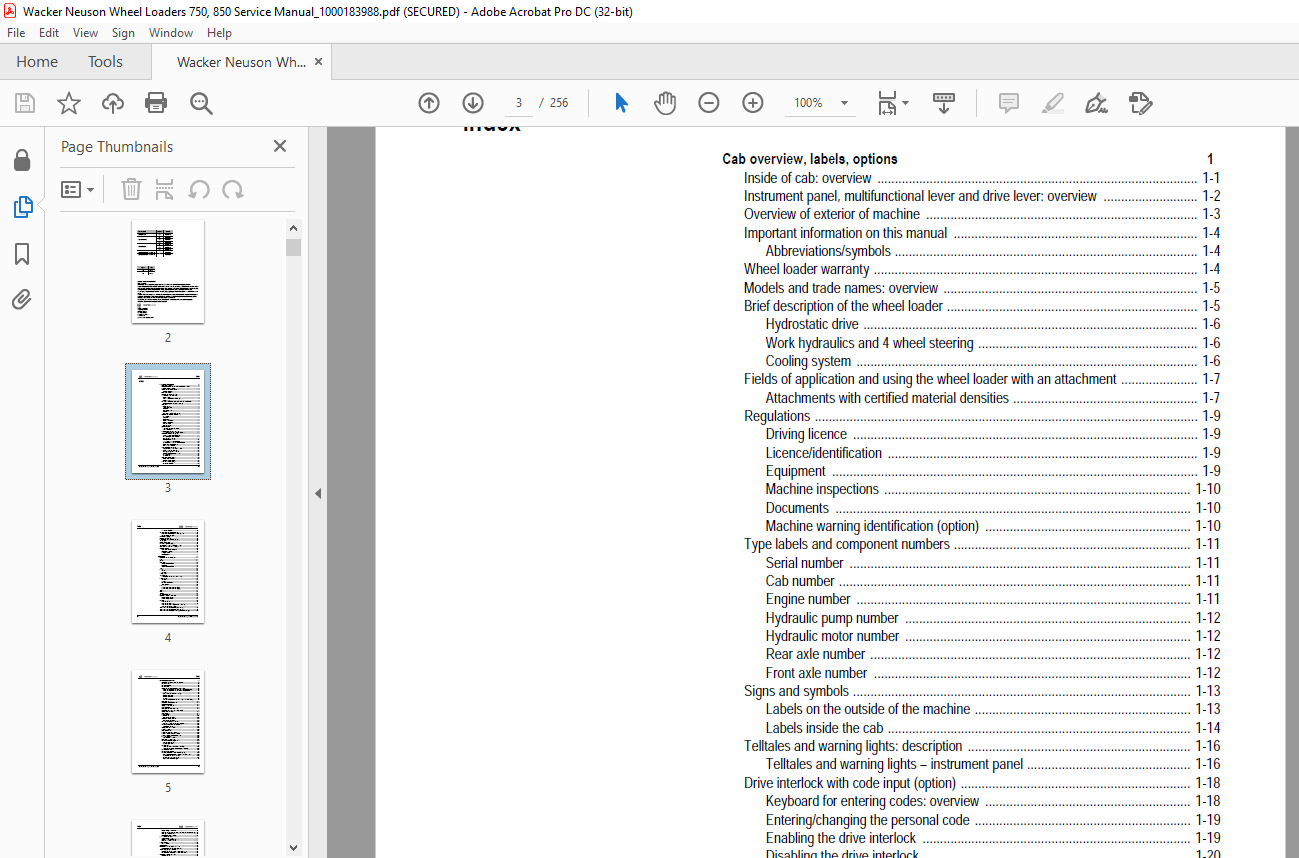The image size is (1299, 858).
Task: Zoom out with the minus button
Action: tap(709, 103)
